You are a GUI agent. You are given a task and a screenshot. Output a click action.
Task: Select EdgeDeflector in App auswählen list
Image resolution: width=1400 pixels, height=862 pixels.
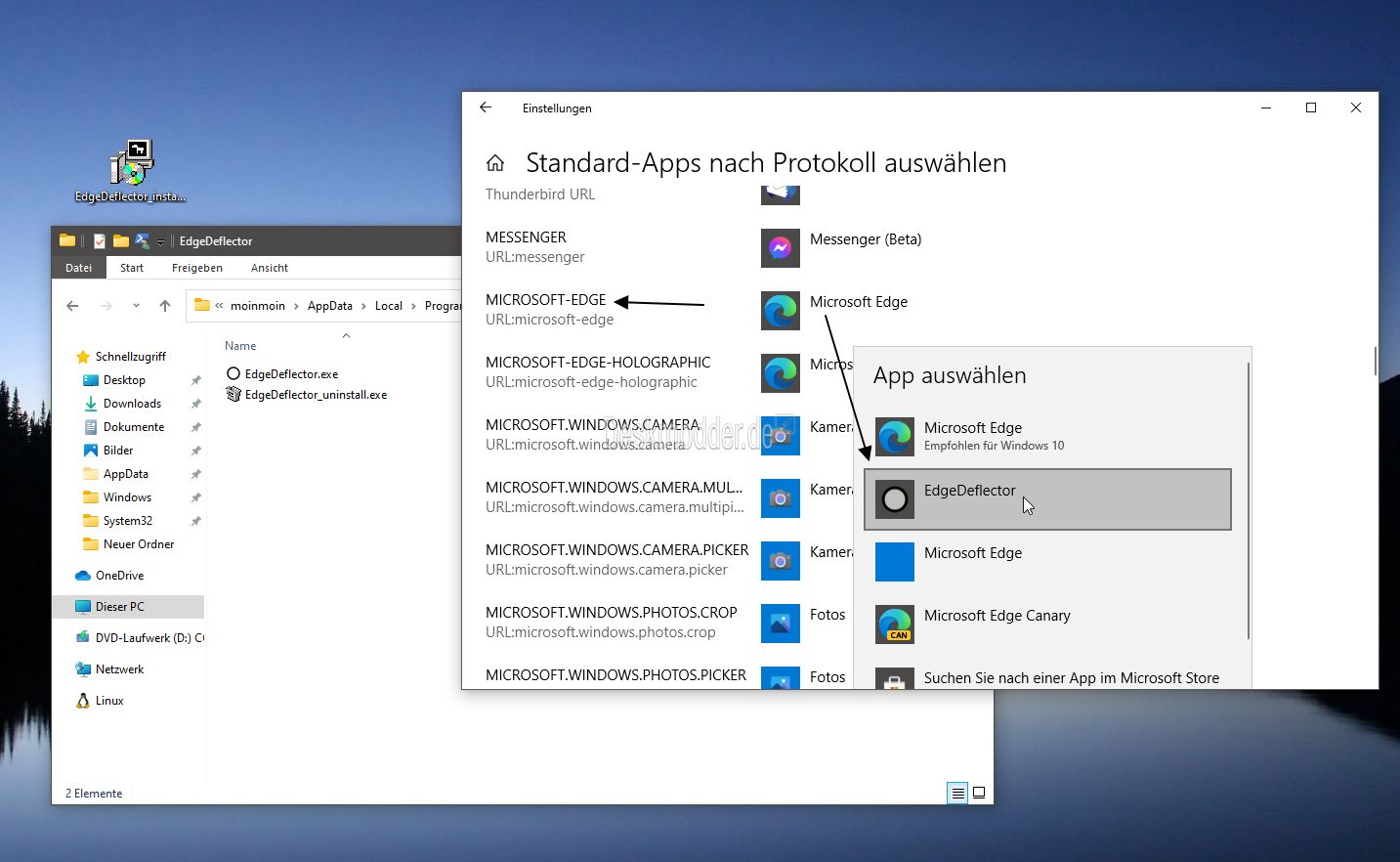pyautogui.click(x=1047, y=499)
